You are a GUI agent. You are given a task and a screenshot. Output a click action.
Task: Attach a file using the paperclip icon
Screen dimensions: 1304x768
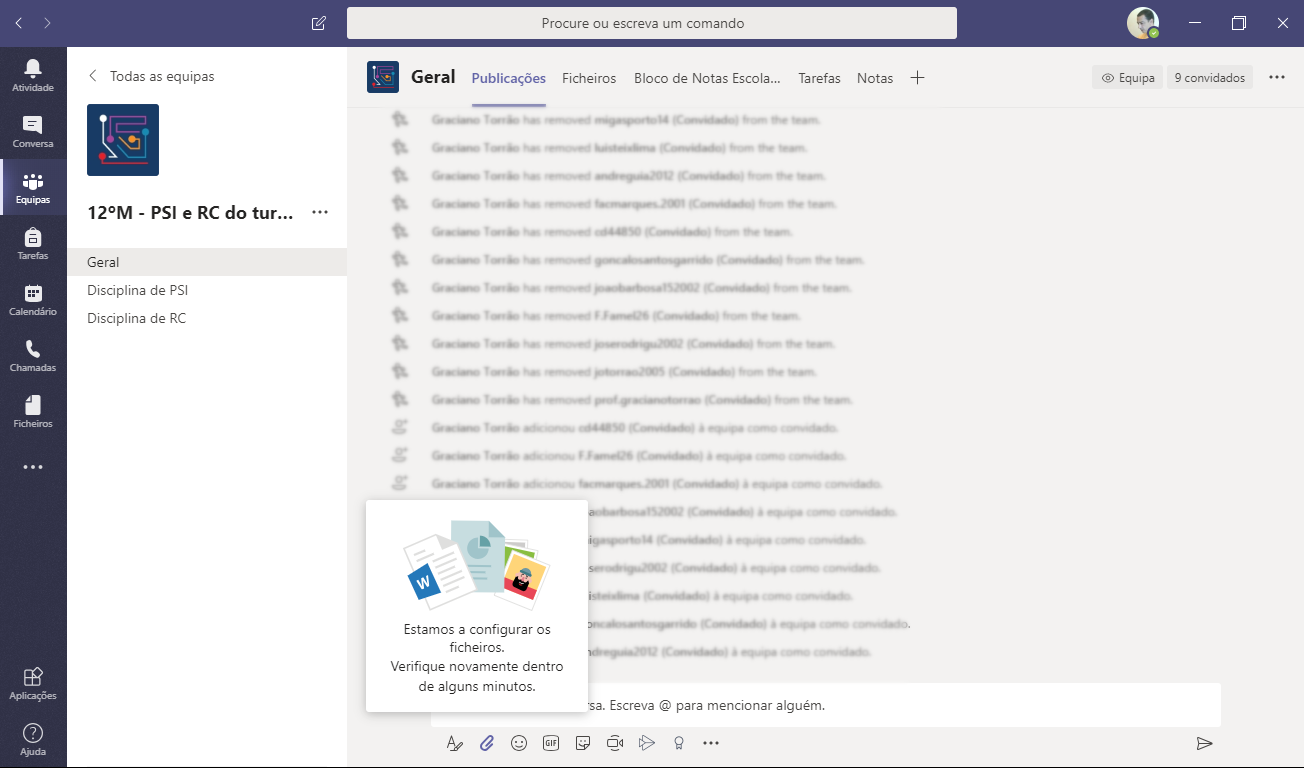(x=487, y=743)
